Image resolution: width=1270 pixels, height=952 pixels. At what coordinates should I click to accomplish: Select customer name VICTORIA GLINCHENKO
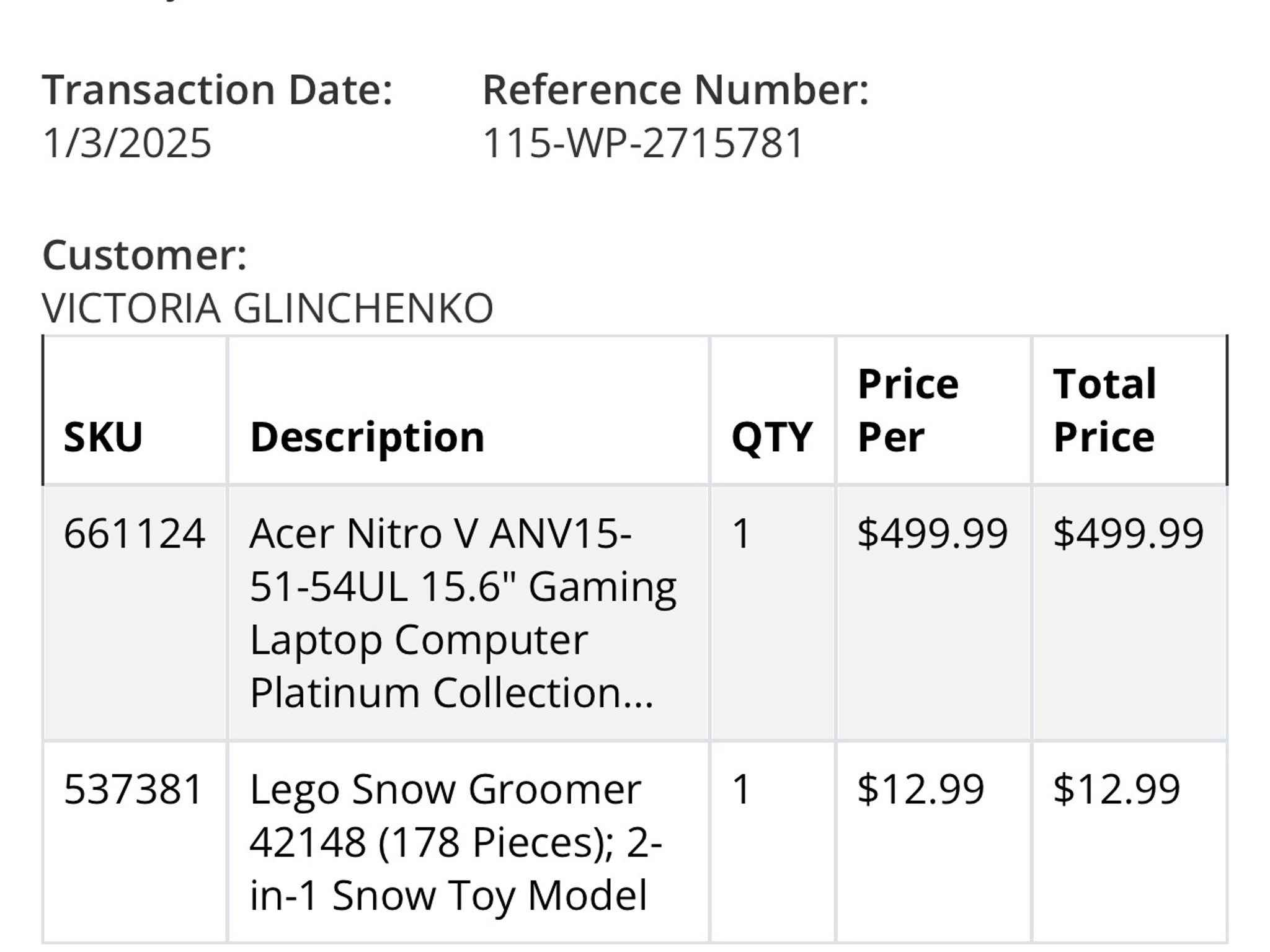[x=267, y=308]
